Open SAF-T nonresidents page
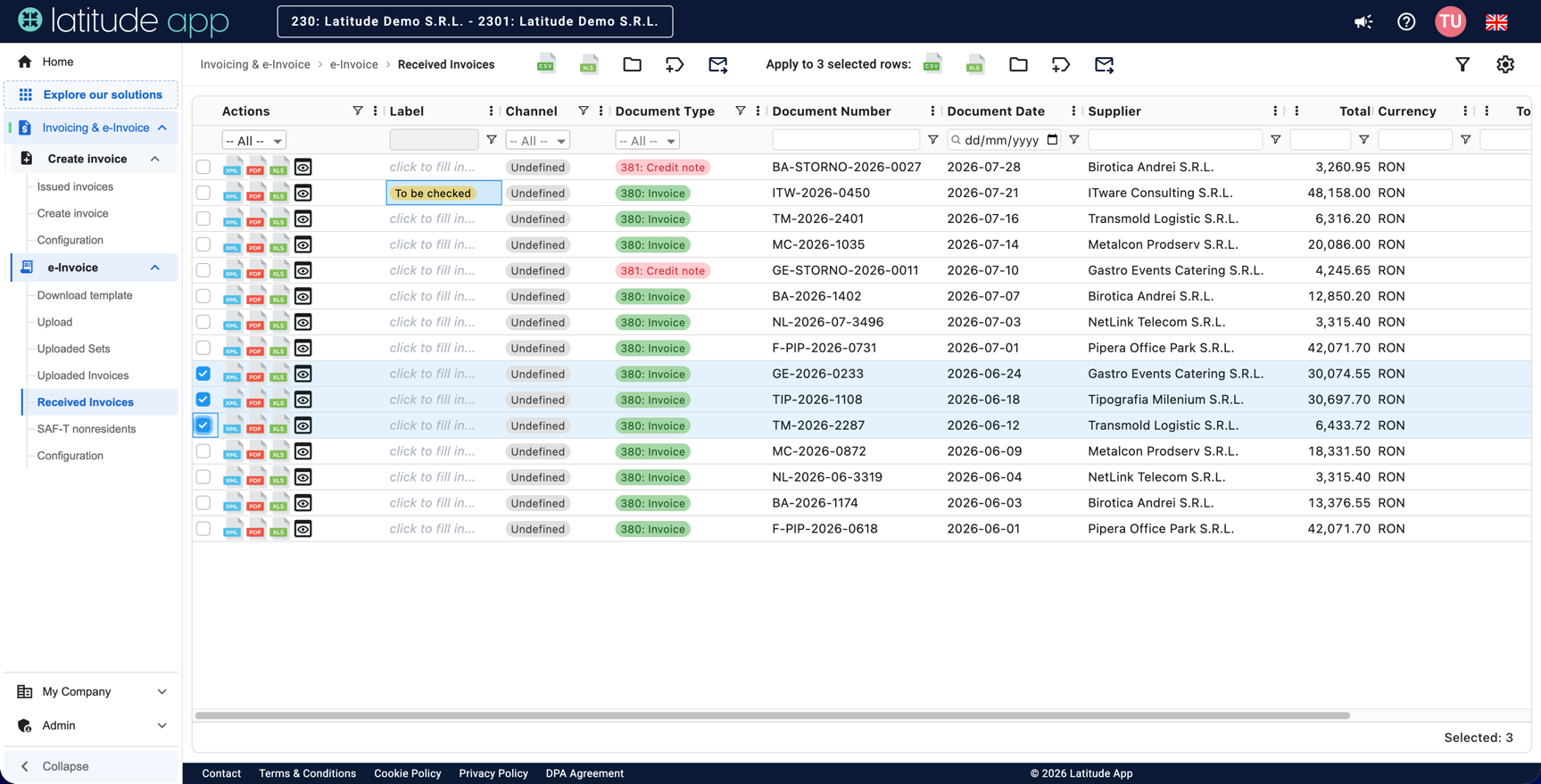The image size is (1541, 784). [x=87, y=429]
